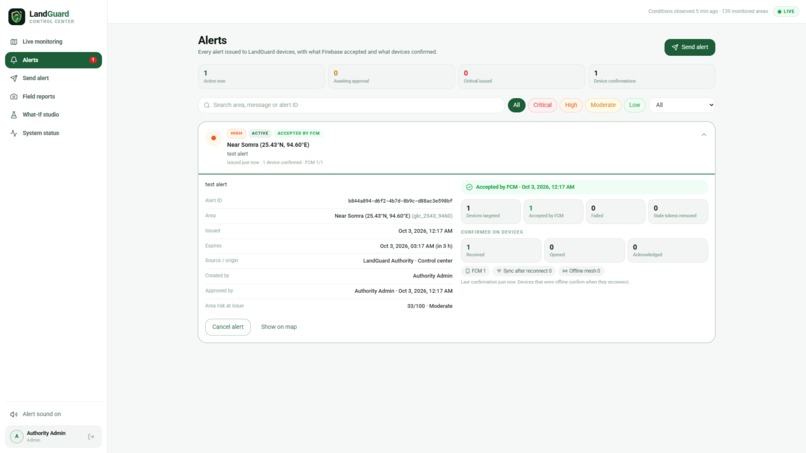
Task: Select the Send alert paper-plane sidebar icon
Action: pyautogui.click(x=14, y=78)
